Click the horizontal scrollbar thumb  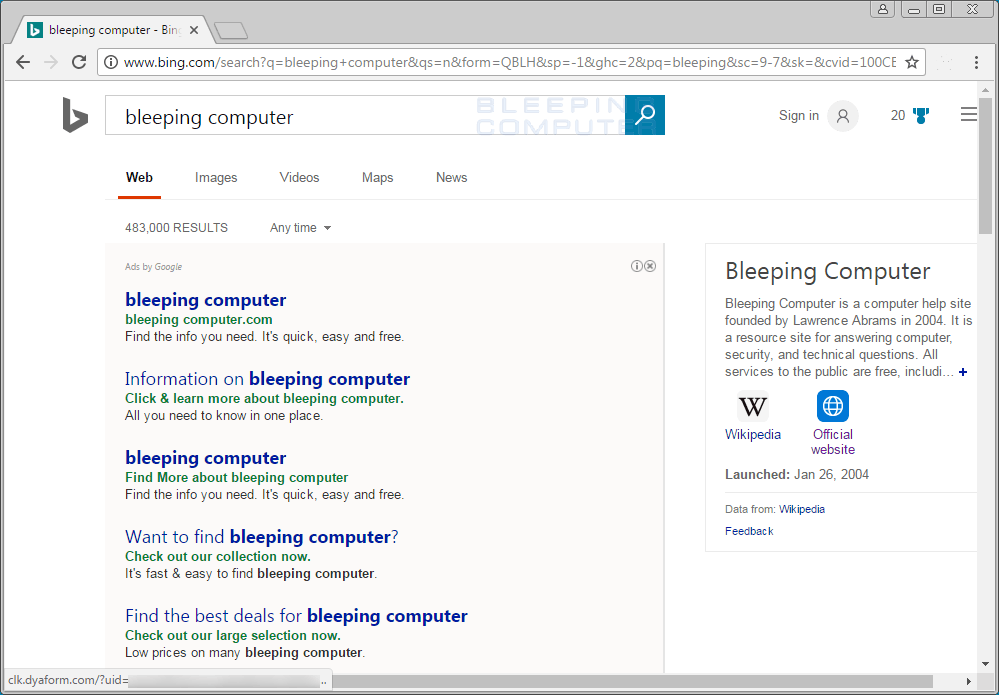point(632,681)
